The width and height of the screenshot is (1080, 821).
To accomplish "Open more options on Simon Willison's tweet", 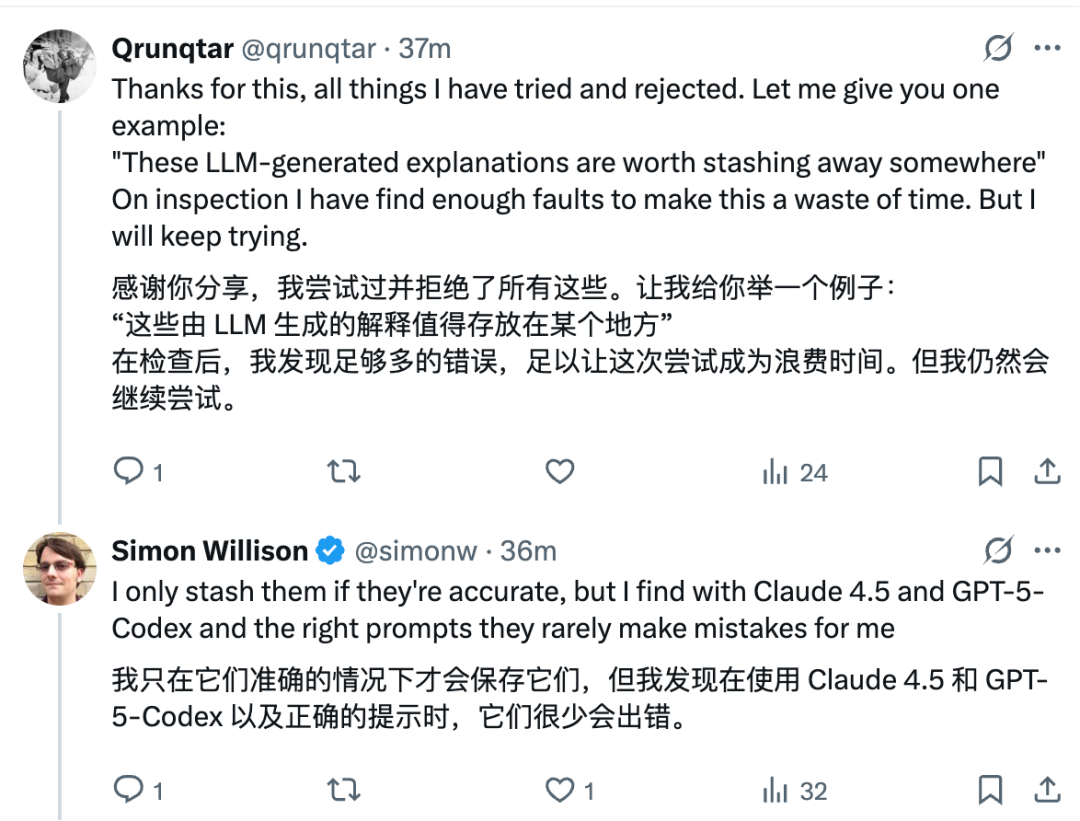I will tap(1046, 550).
